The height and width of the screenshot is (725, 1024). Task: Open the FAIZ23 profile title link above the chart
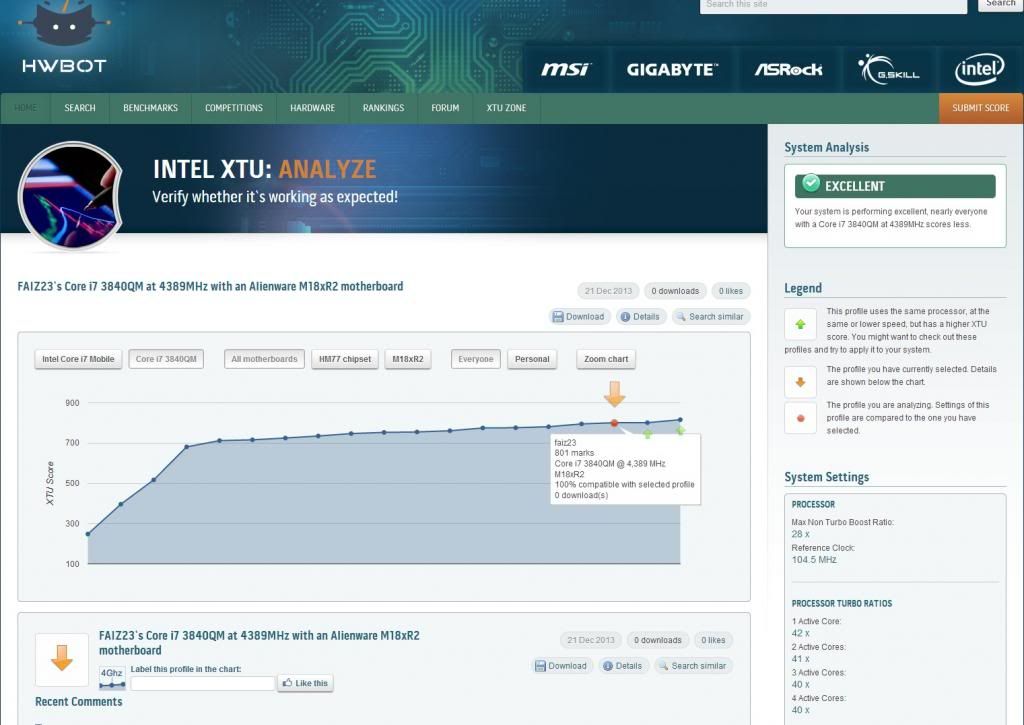point(210,286)
